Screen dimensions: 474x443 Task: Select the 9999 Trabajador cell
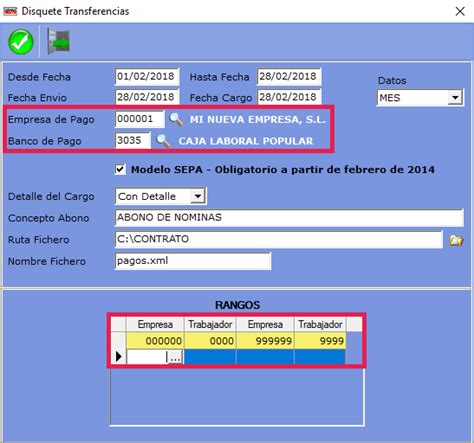click(320, 341)
